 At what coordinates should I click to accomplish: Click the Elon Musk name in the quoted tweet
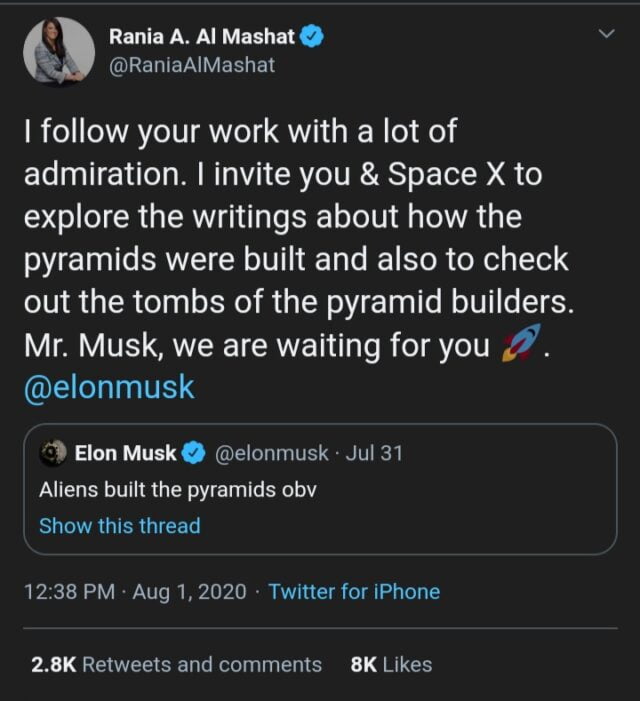pyautogui.click(x=125, y=453)
